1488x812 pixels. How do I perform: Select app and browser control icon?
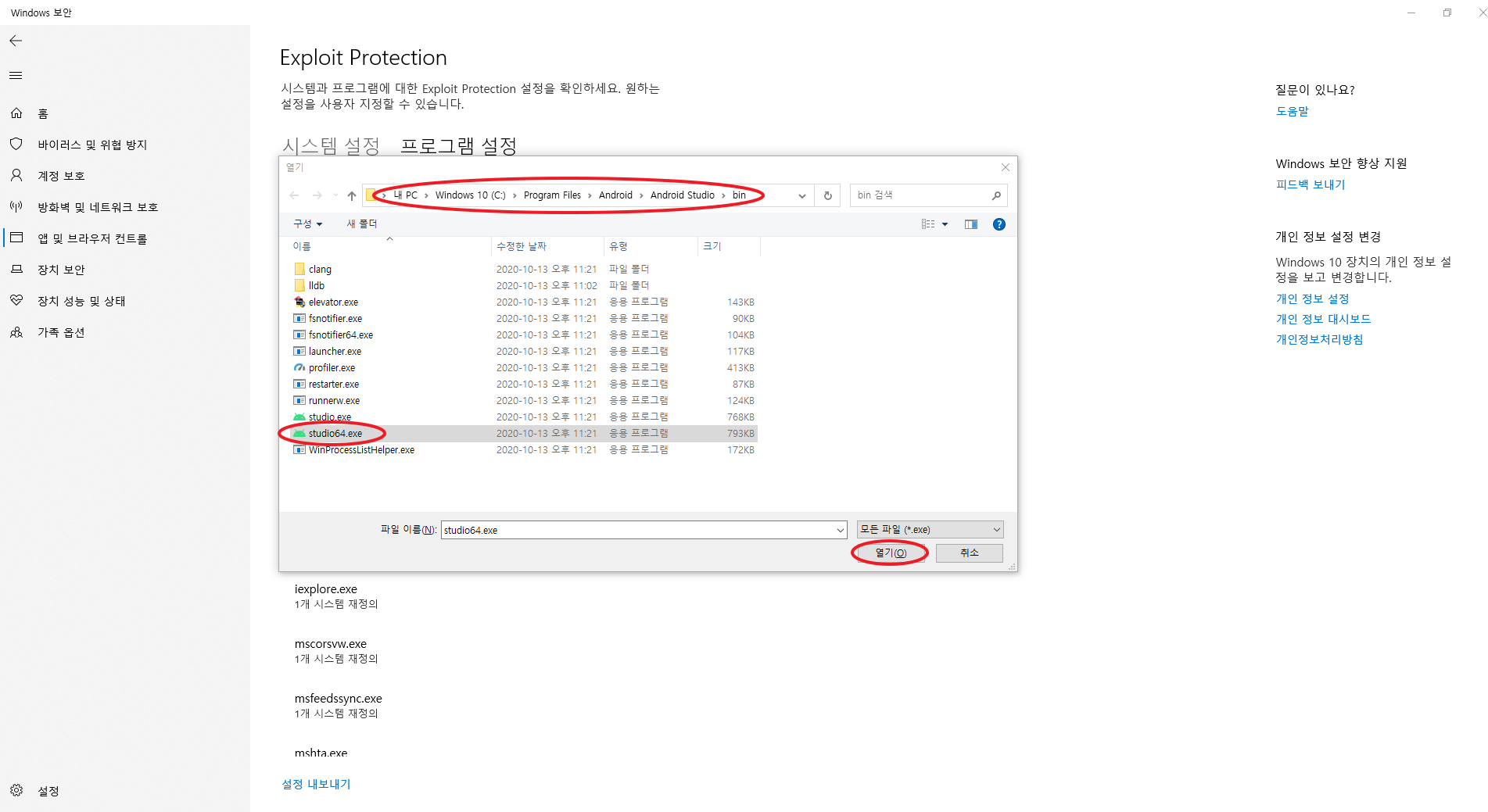(16, 238)
